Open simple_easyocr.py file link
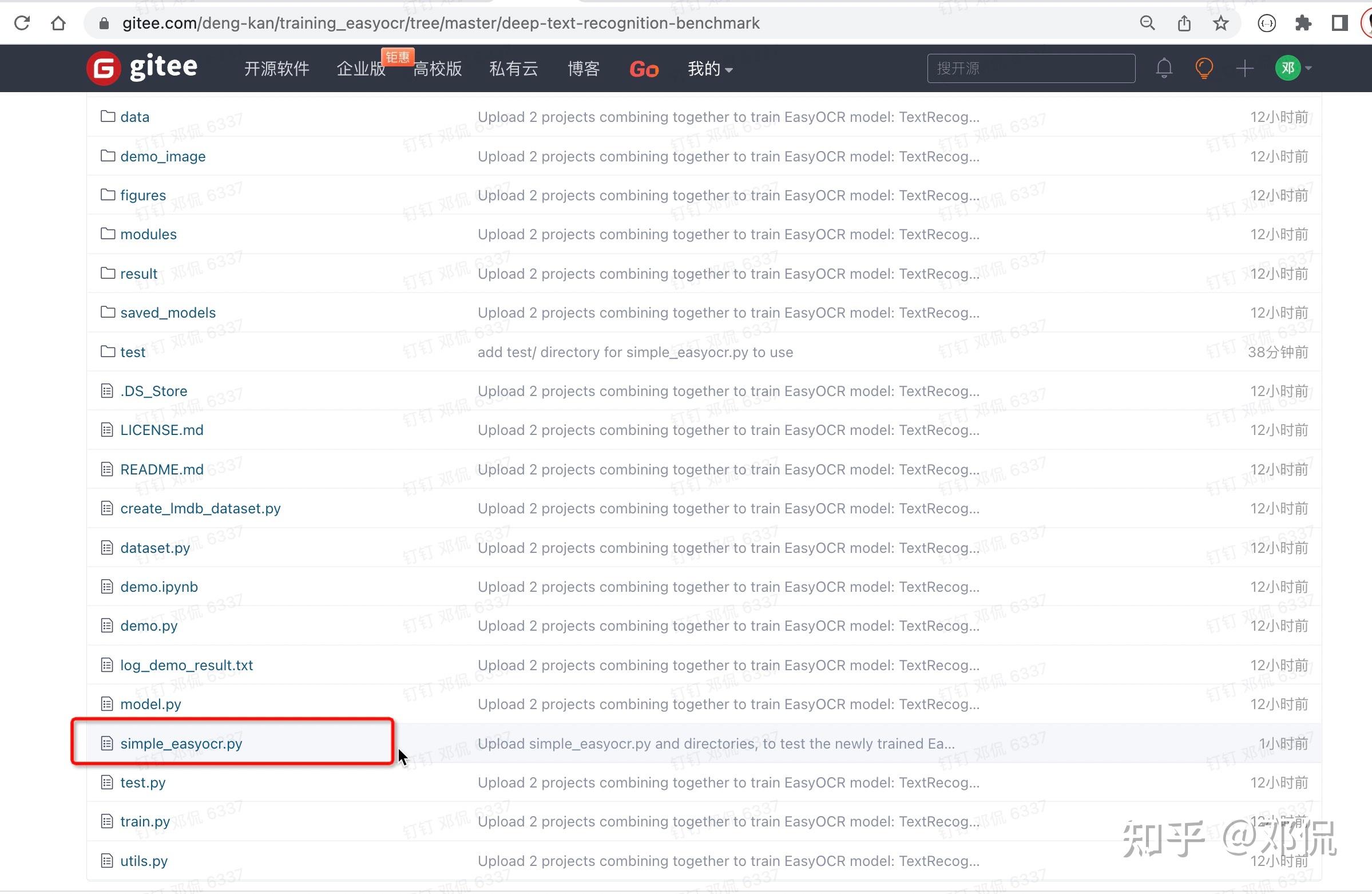1372x894 pixels. tap(181, 743)
